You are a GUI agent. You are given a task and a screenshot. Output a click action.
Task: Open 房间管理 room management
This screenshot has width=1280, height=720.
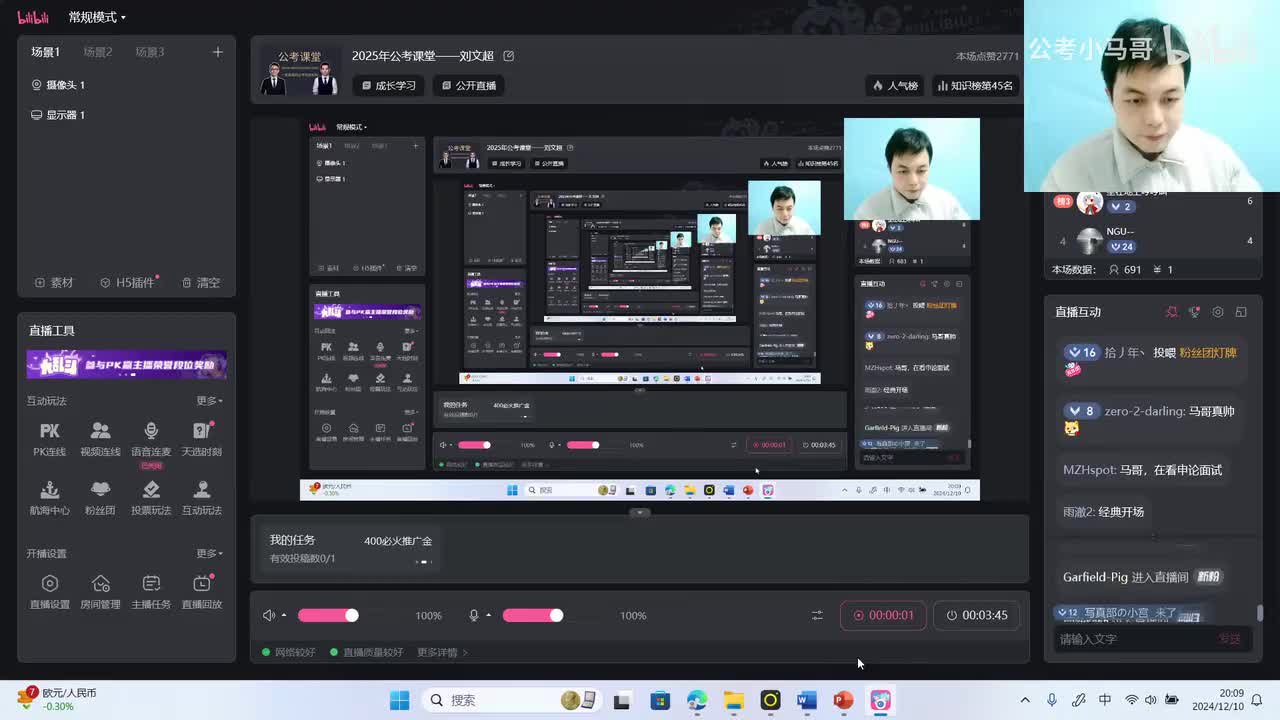100,592
